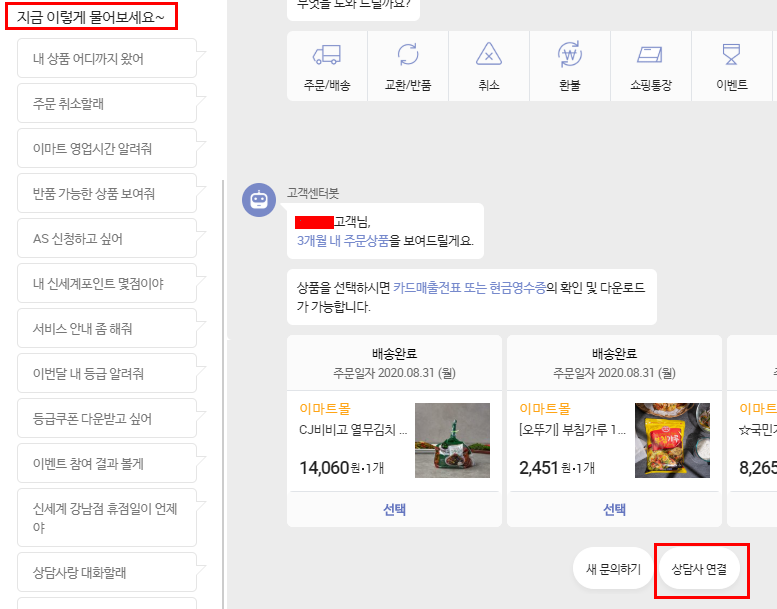Select '등급쿠폰 다운받고 싶어' bubble

point(107,419)
